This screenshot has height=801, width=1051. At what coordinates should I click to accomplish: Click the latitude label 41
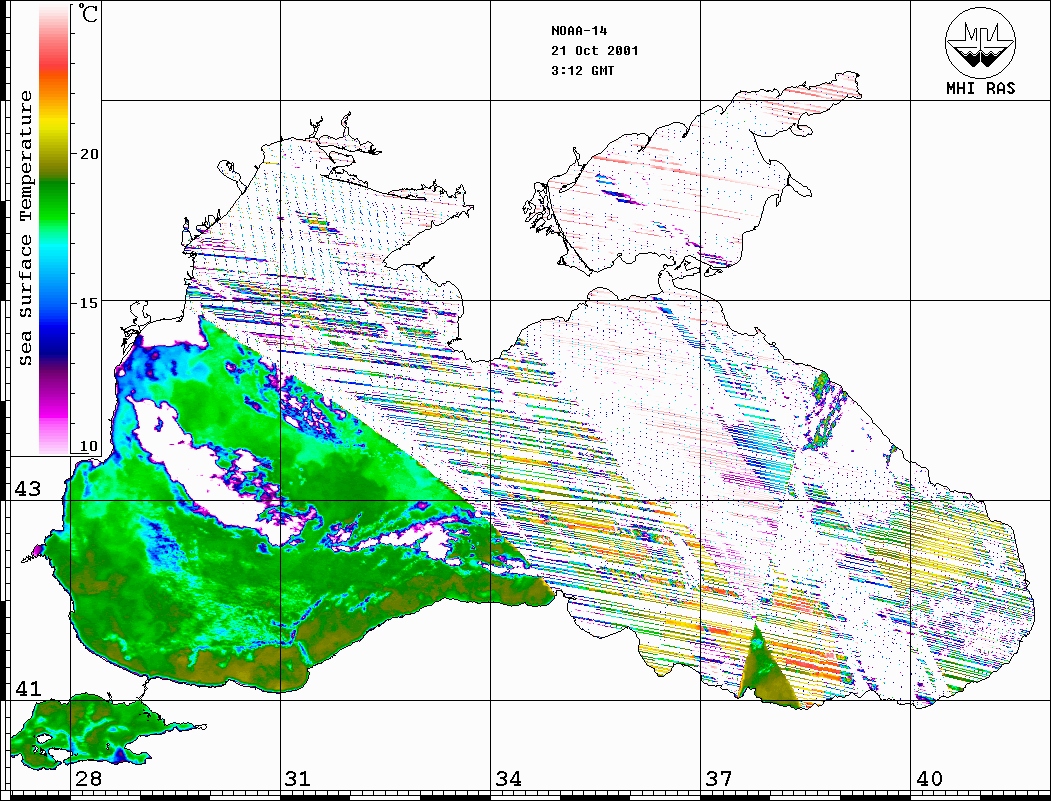27,688
